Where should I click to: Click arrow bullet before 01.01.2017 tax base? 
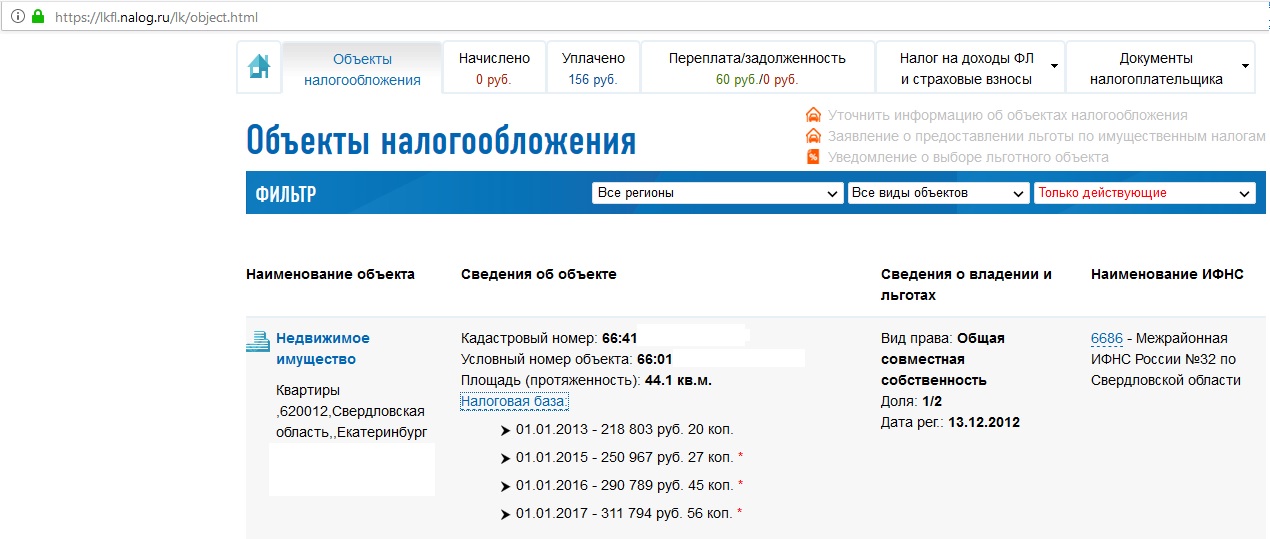(x=505, y=514)
